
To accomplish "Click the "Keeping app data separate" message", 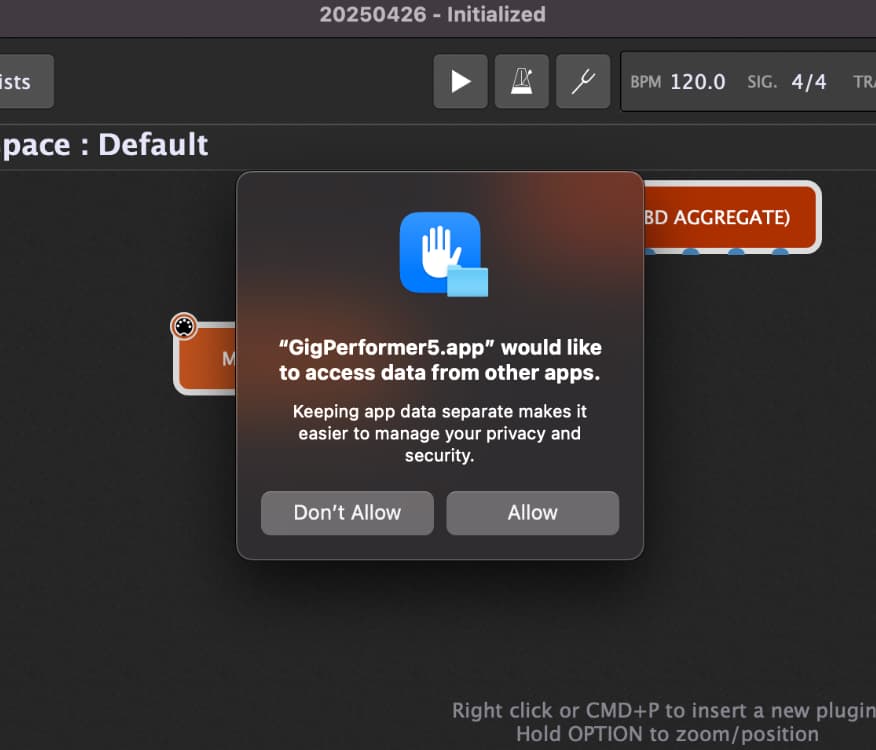I will point(440,434).
